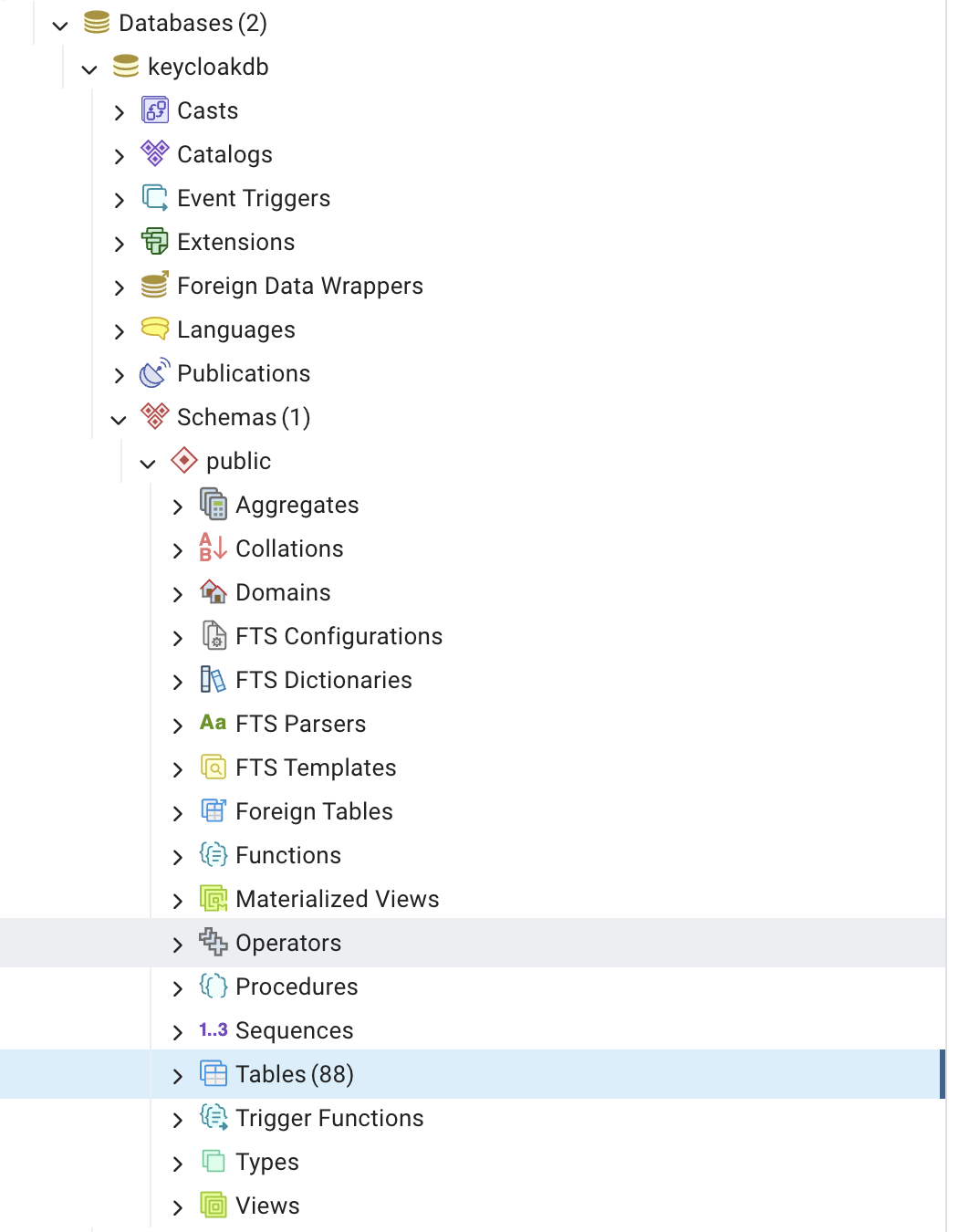Click the Materialized Views icon
969x1232 pixels.
(x=213, y=899)
